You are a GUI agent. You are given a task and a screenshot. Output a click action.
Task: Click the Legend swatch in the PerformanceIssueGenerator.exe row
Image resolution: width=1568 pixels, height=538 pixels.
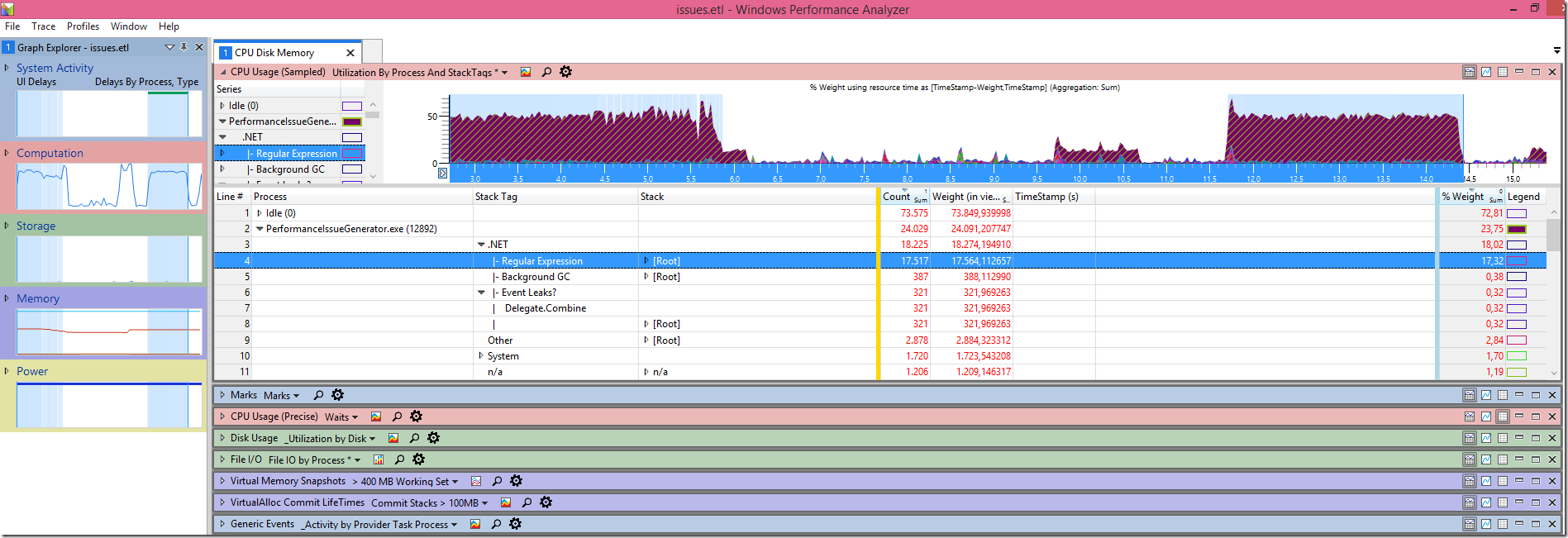click(x=1517, y=229)
